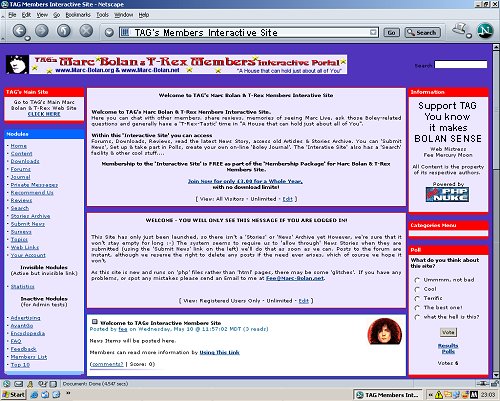This screenshot has width=500, height=401.
Task: Click the small icon before the news story title
Action: [94, 322]
